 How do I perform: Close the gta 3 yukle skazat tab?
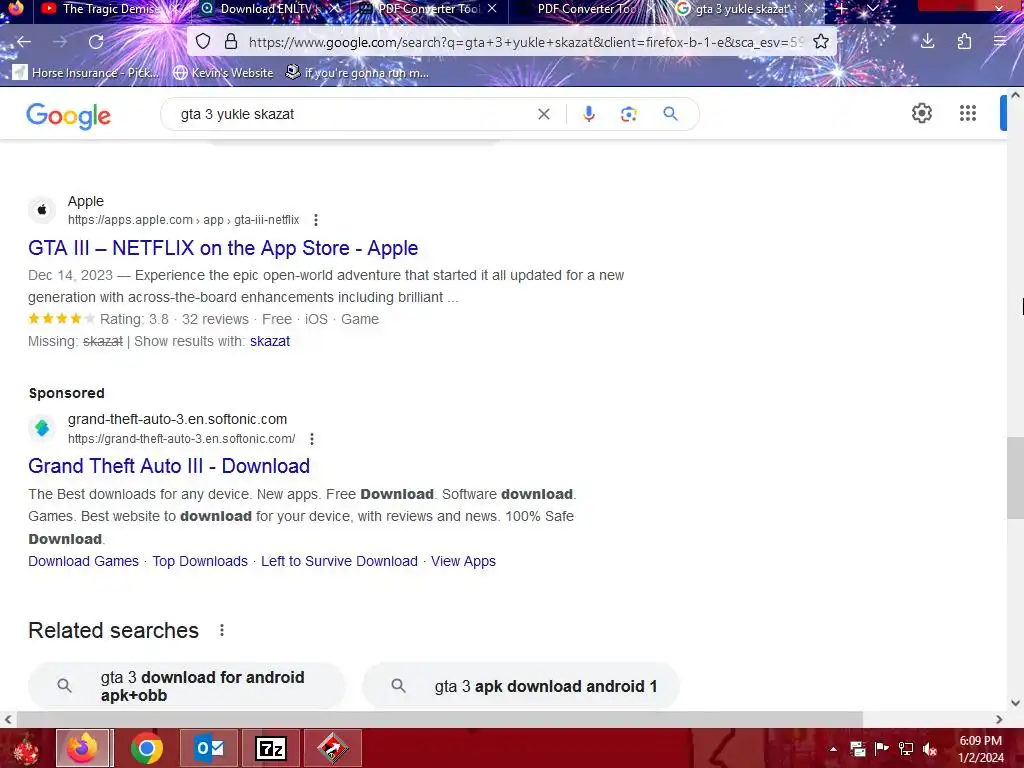tap(808, 8)
